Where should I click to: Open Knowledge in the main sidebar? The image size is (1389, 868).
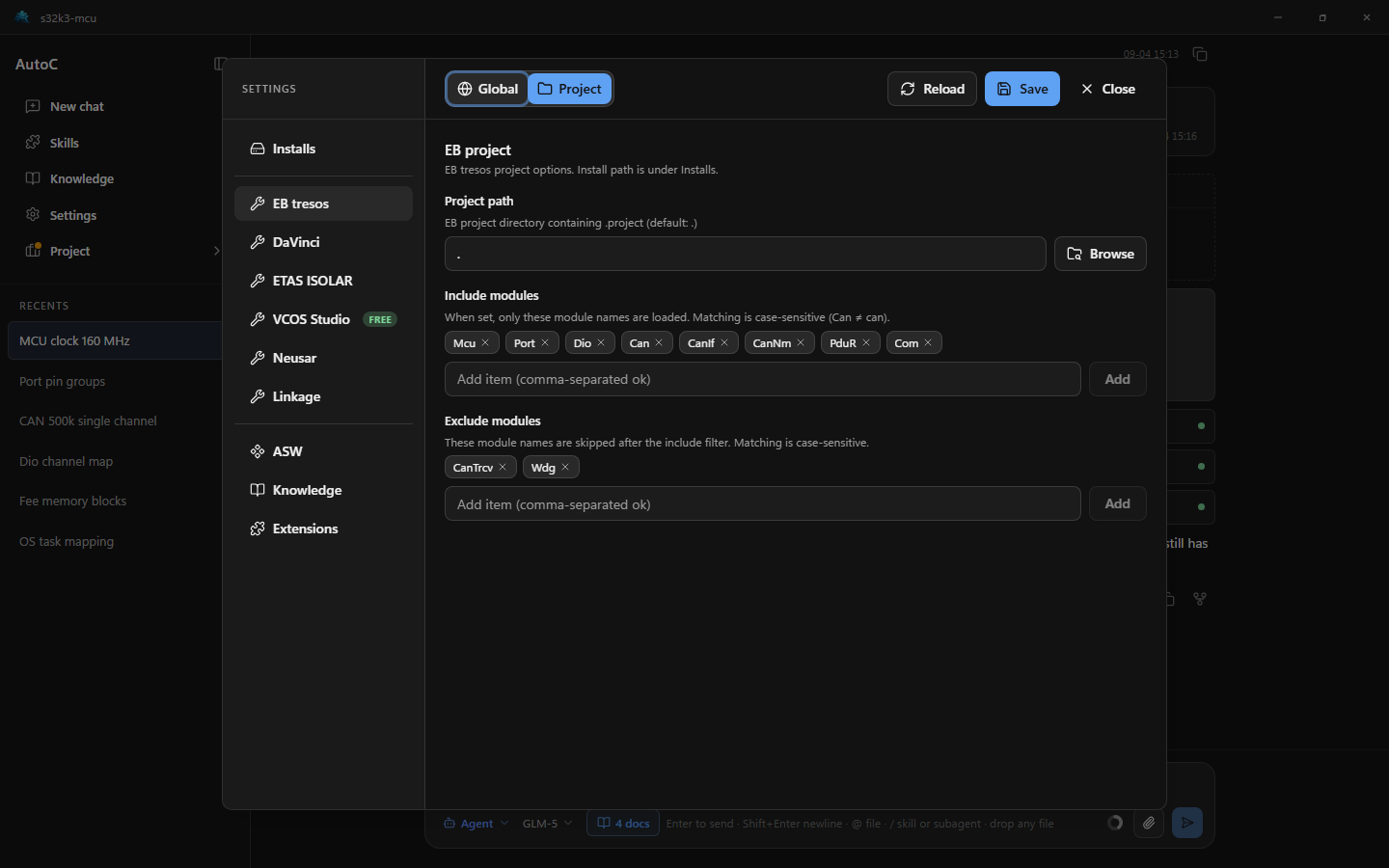pos(116,178)
